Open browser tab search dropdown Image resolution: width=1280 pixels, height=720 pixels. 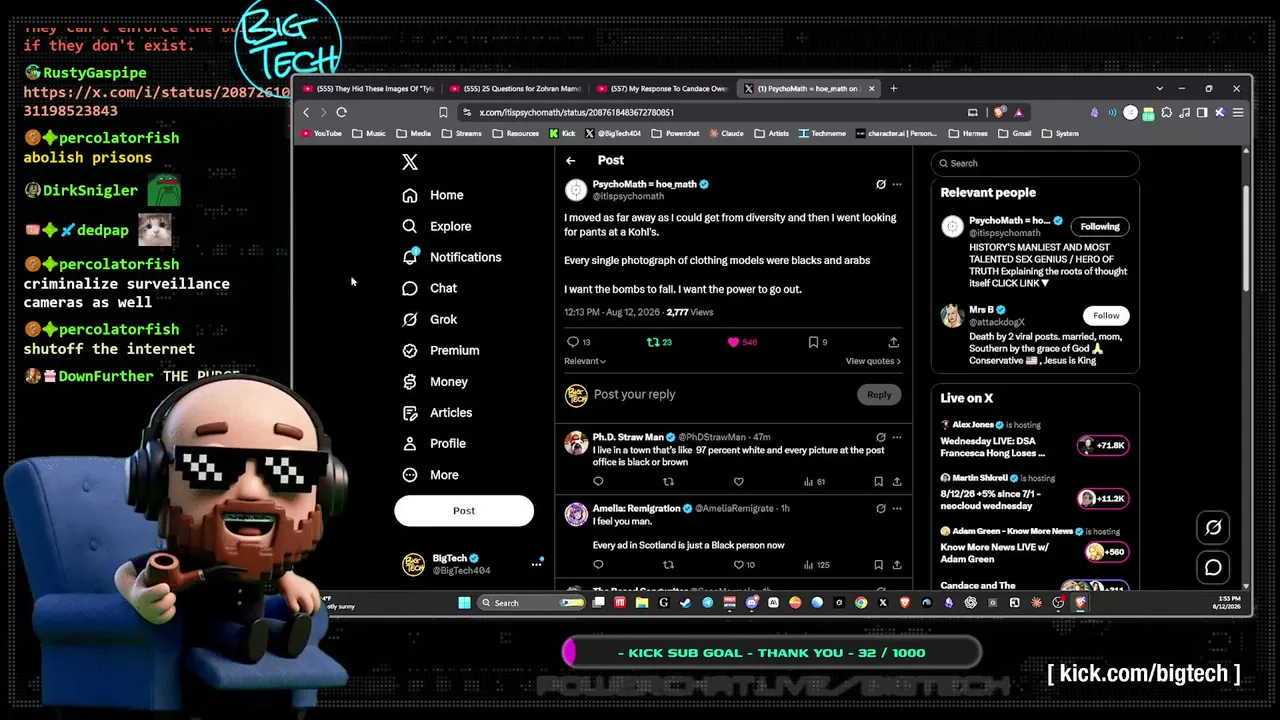1159,89
